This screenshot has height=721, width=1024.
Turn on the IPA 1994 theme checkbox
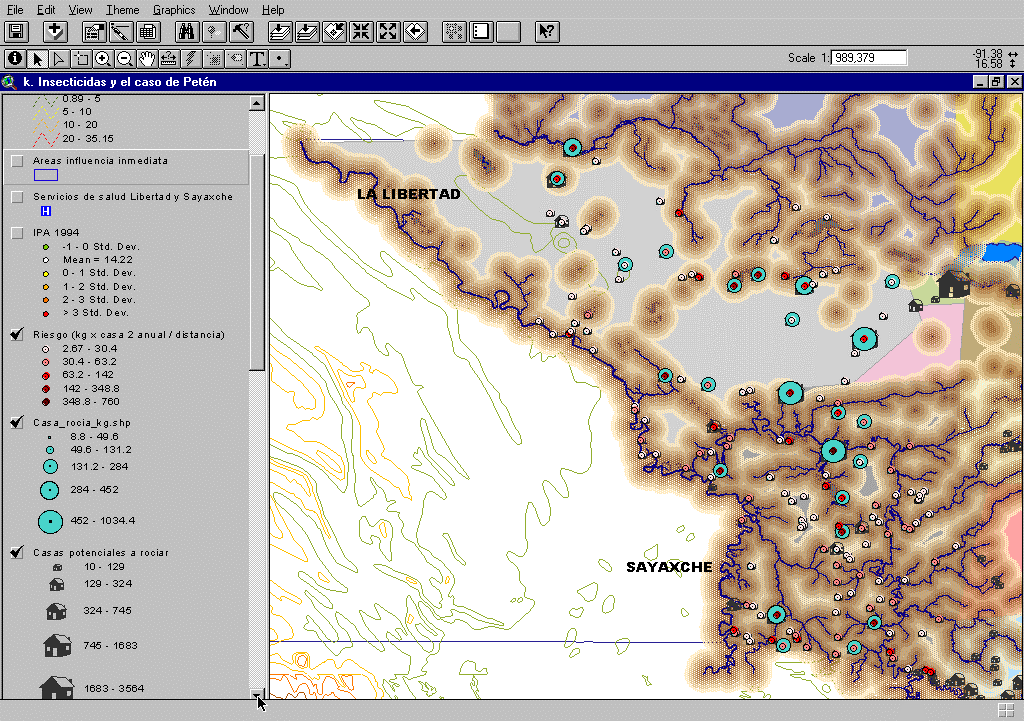coord(17,233)
